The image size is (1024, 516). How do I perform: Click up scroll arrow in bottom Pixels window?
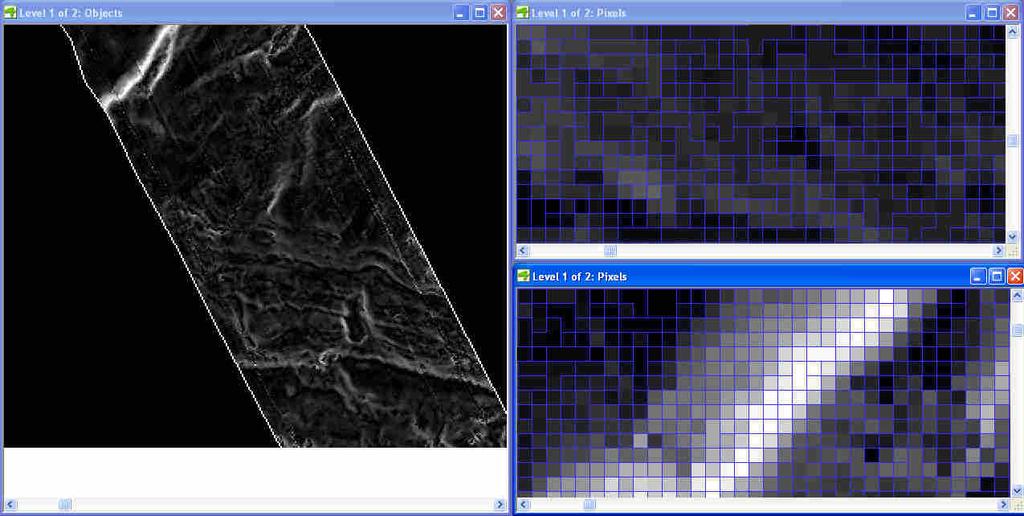pyautogui.click(x=1017, y=295)
